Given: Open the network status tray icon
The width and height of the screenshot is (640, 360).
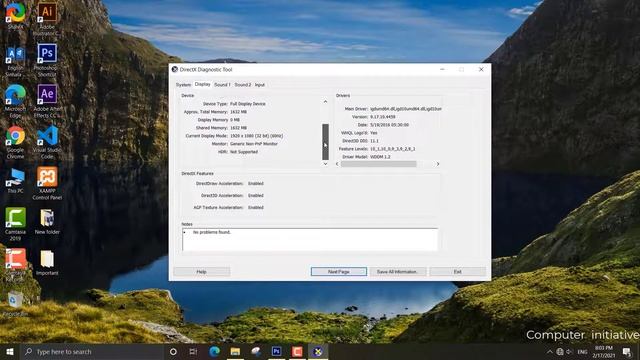Looking at the screenshot, I should [x=560, y=351].
